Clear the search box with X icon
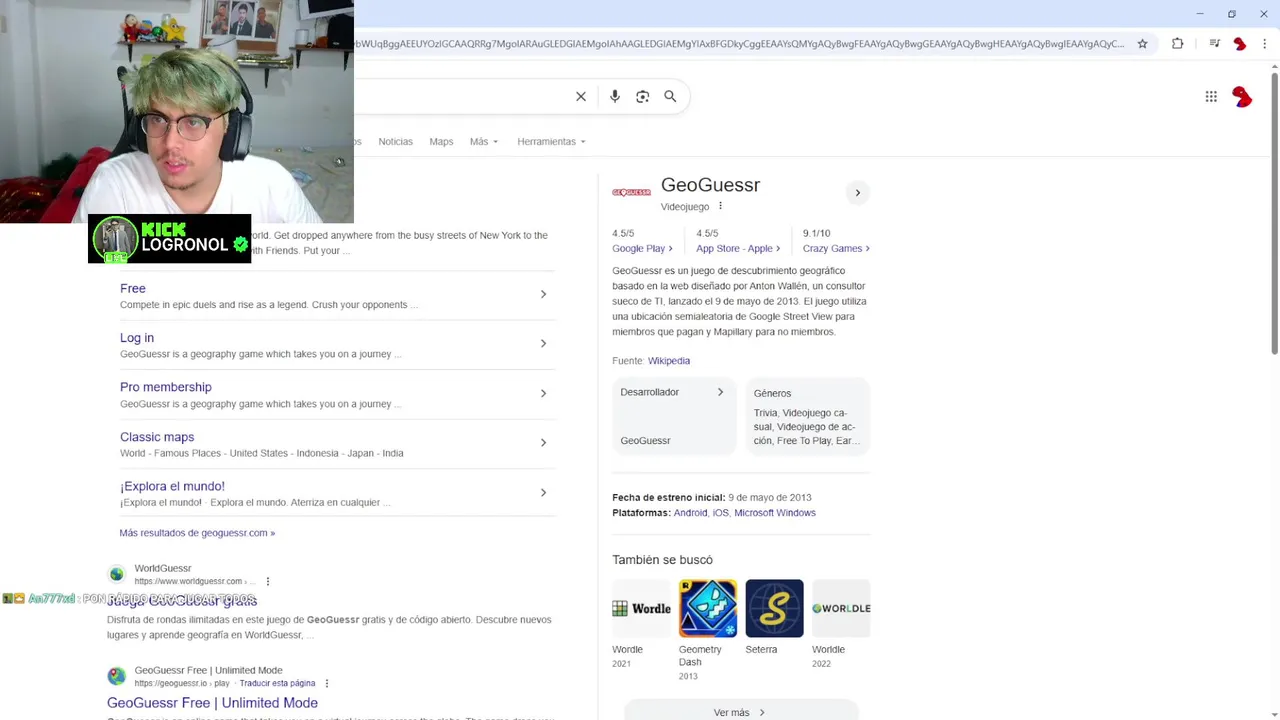This screenshot has height=720, width=1280. tap(581, 96)
